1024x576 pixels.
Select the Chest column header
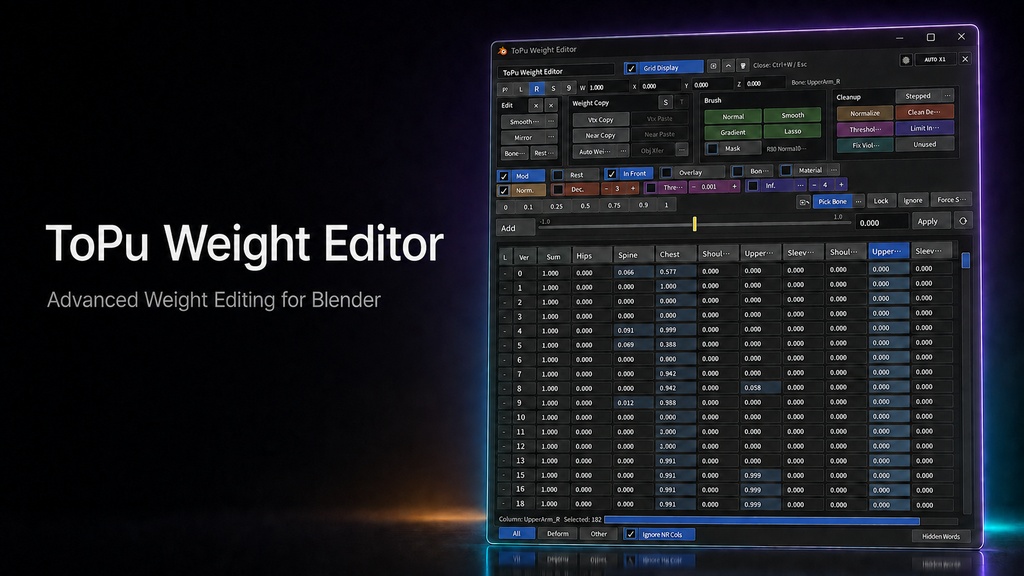click(x=675, y=254)
